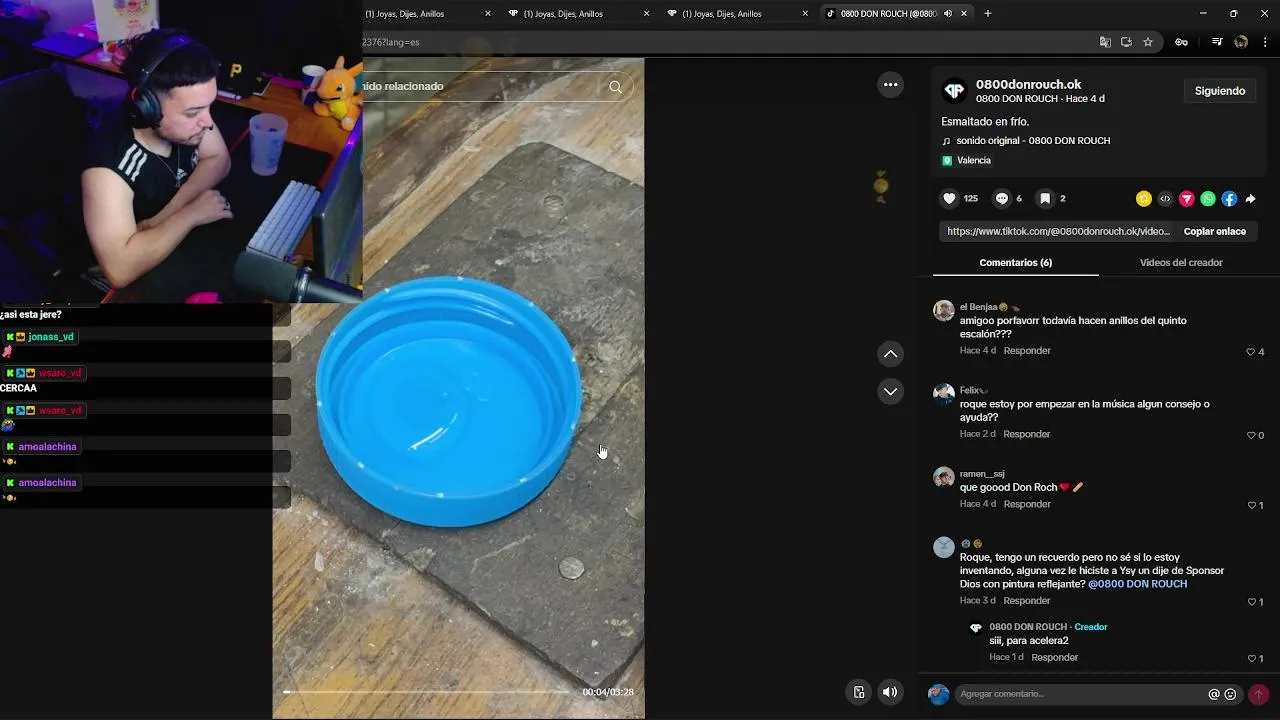The image size is (1280, 720).
Task: Reply to the creator's 'siii, para acelera2'
Action: click(x=1055, y=658)
